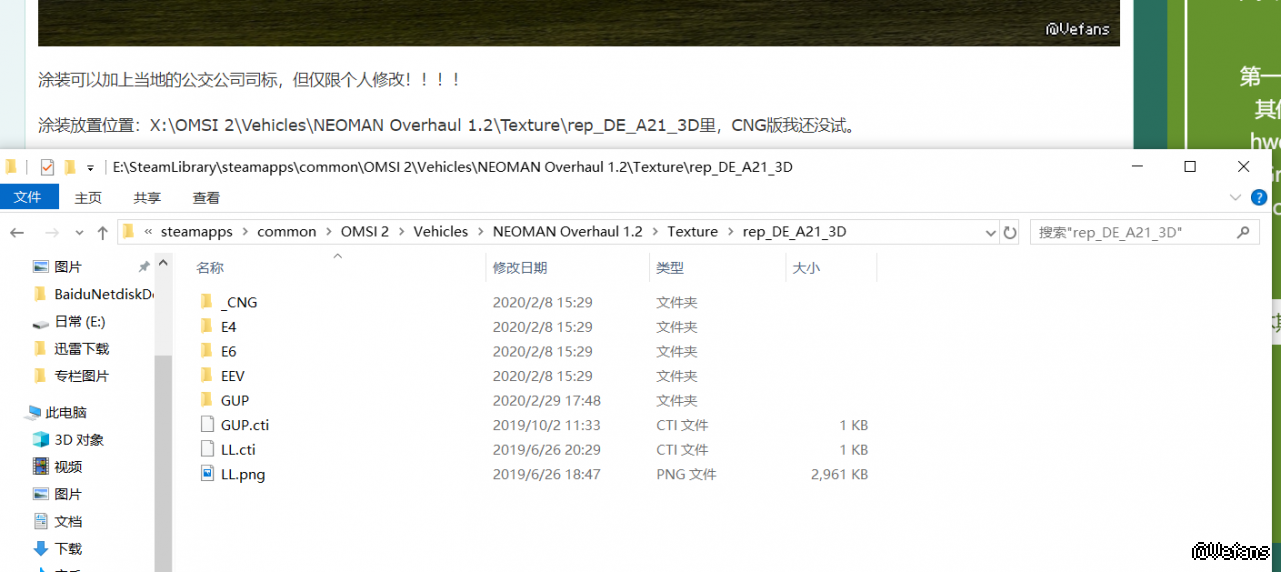
Task: Select the LL.cti file icon
Action: [x=207, y=449]
